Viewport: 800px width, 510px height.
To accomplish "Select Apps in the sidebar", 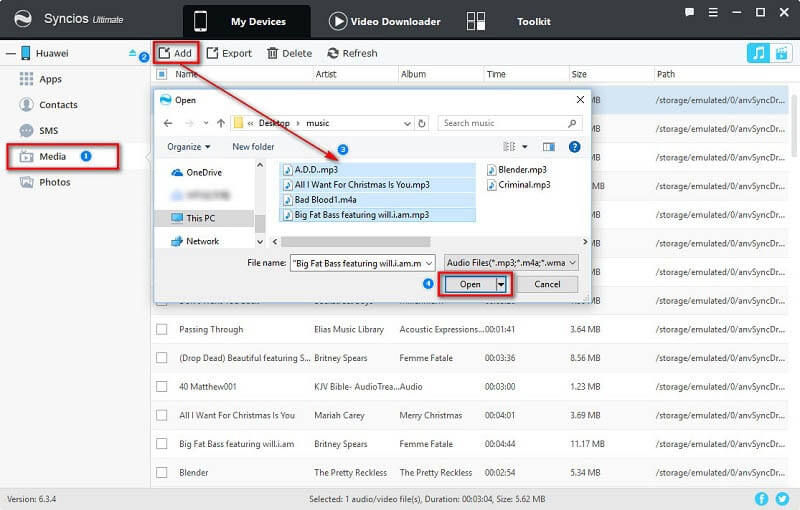I will tap(50, 79).
